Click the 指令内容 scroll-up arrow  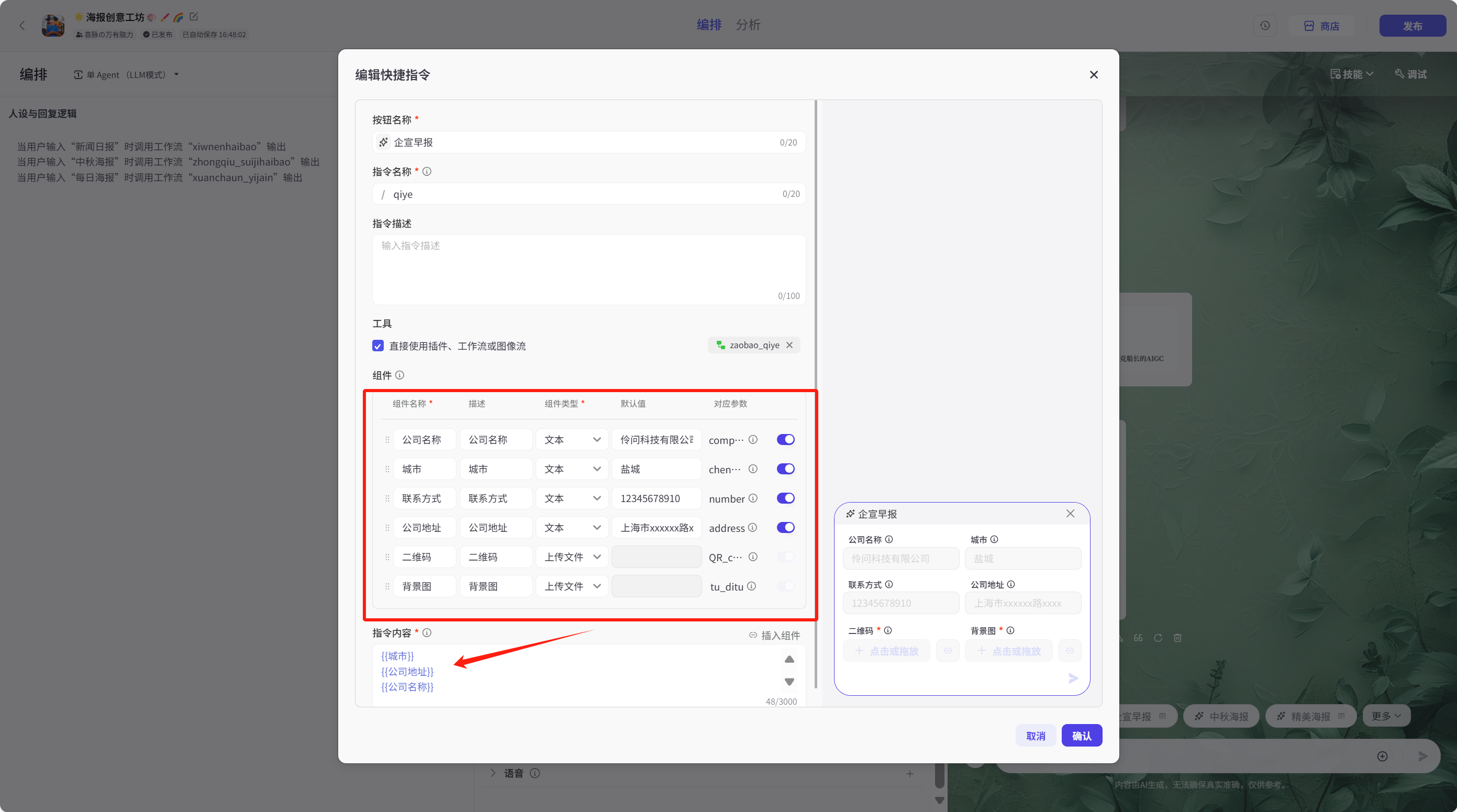tap(789, 659)
